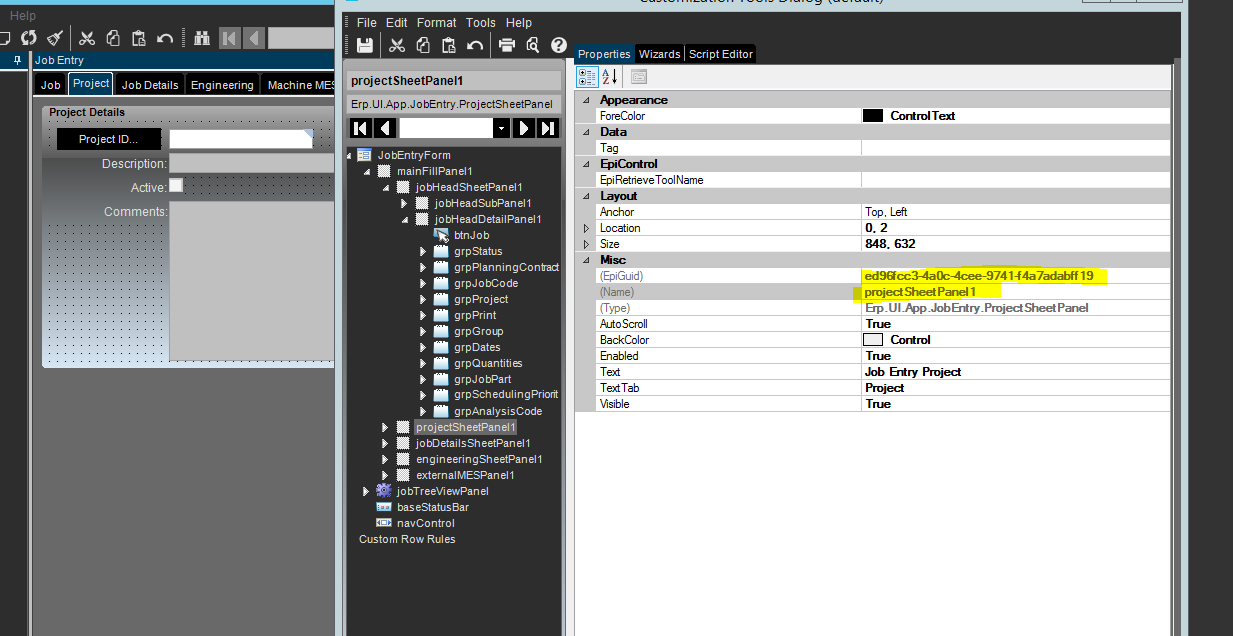Open the Job Details tab in Job Entry

[x=150, y=85]
